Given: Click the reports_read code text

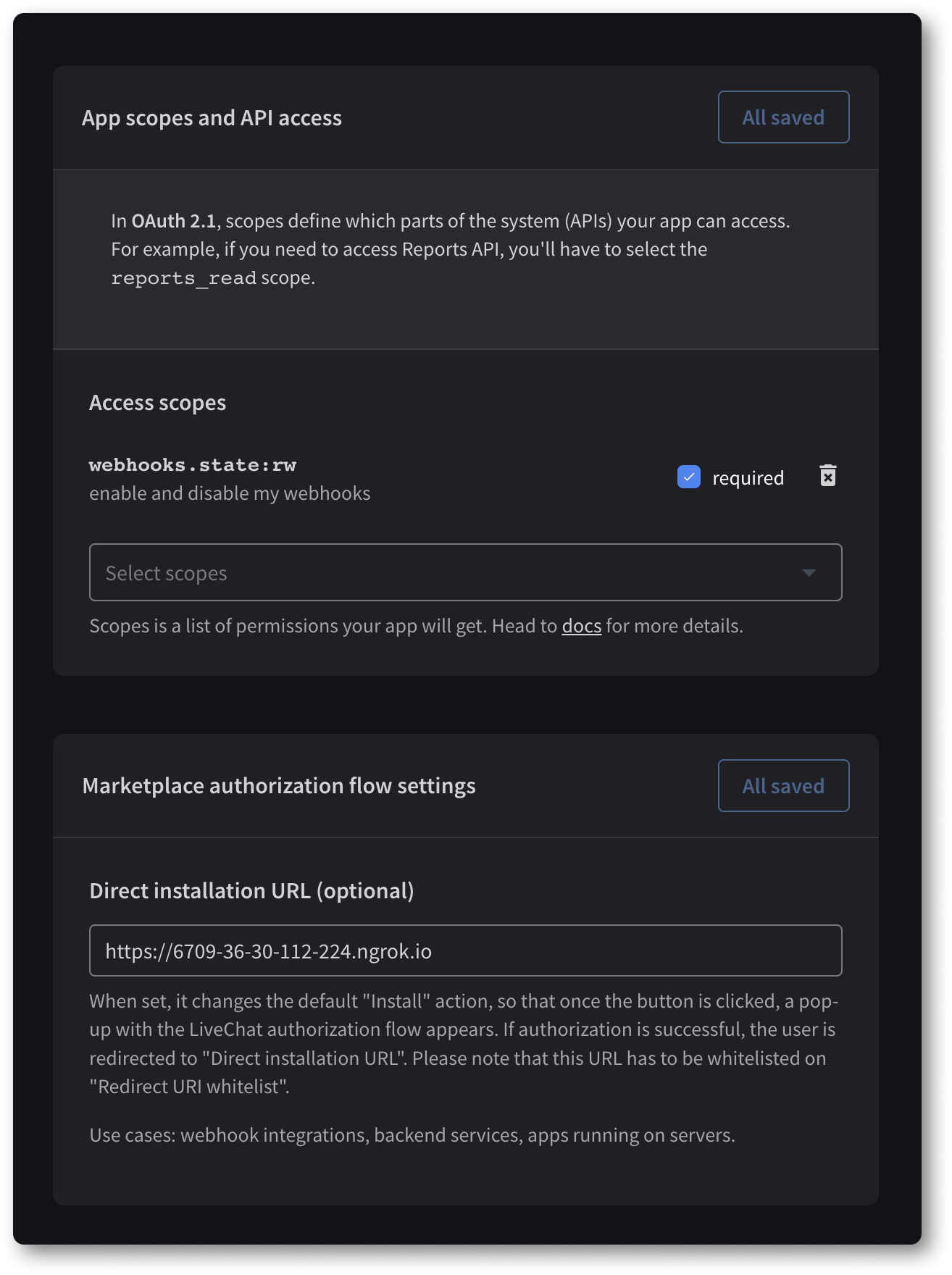Looking at the screenshot, I should pyautogui.click(x=184, y=278).
